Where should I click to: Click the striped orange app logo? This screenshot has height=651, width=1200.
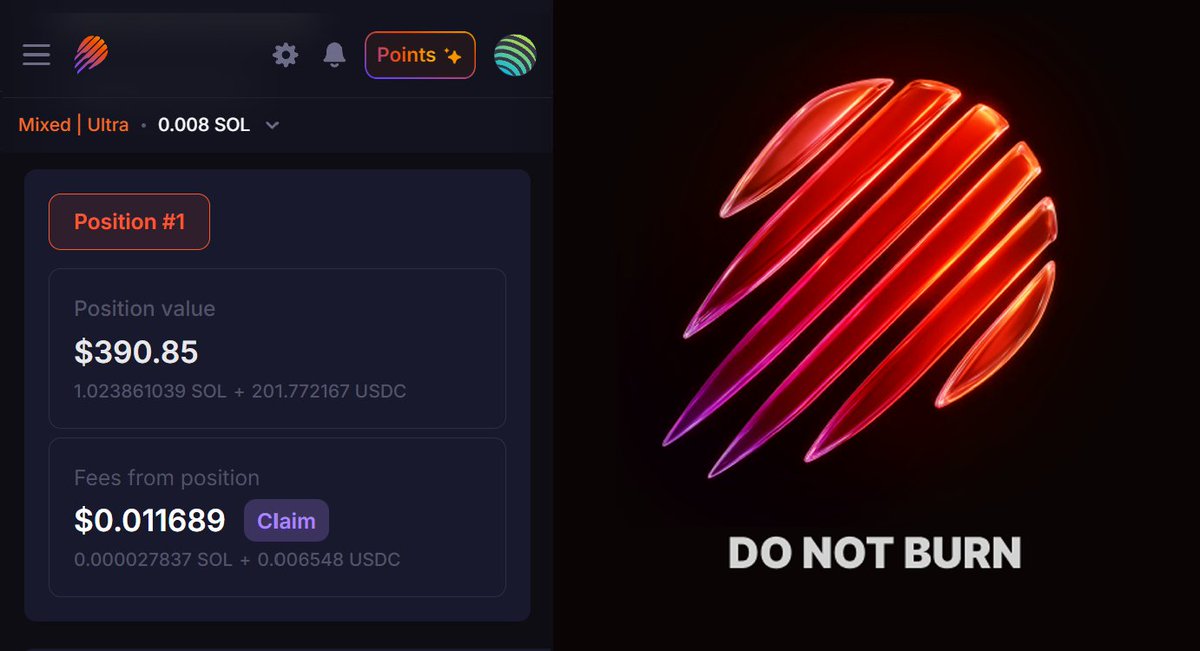click(91, 55)
